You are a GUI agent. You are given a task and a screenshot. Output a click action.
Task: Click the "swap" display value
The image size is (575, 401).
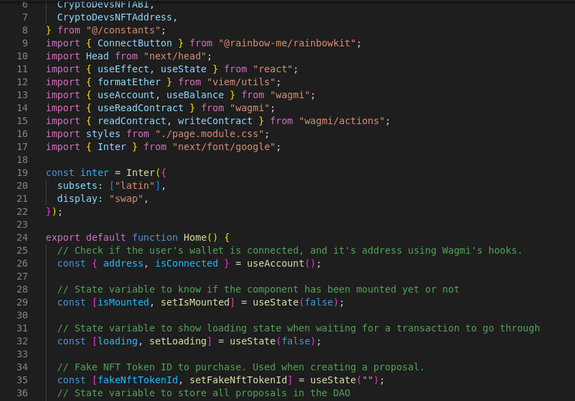point(126,199)
